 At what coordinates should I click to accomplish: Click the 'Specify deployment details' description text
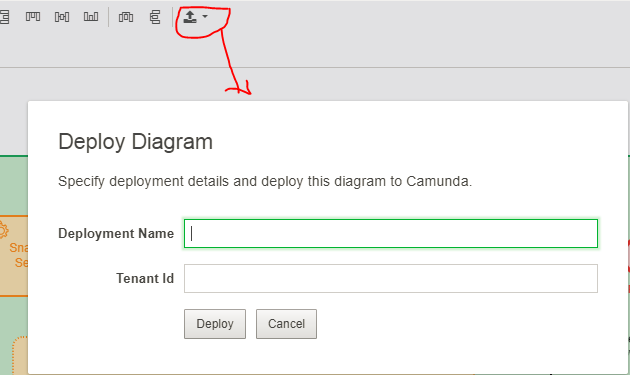pos(265,182)
